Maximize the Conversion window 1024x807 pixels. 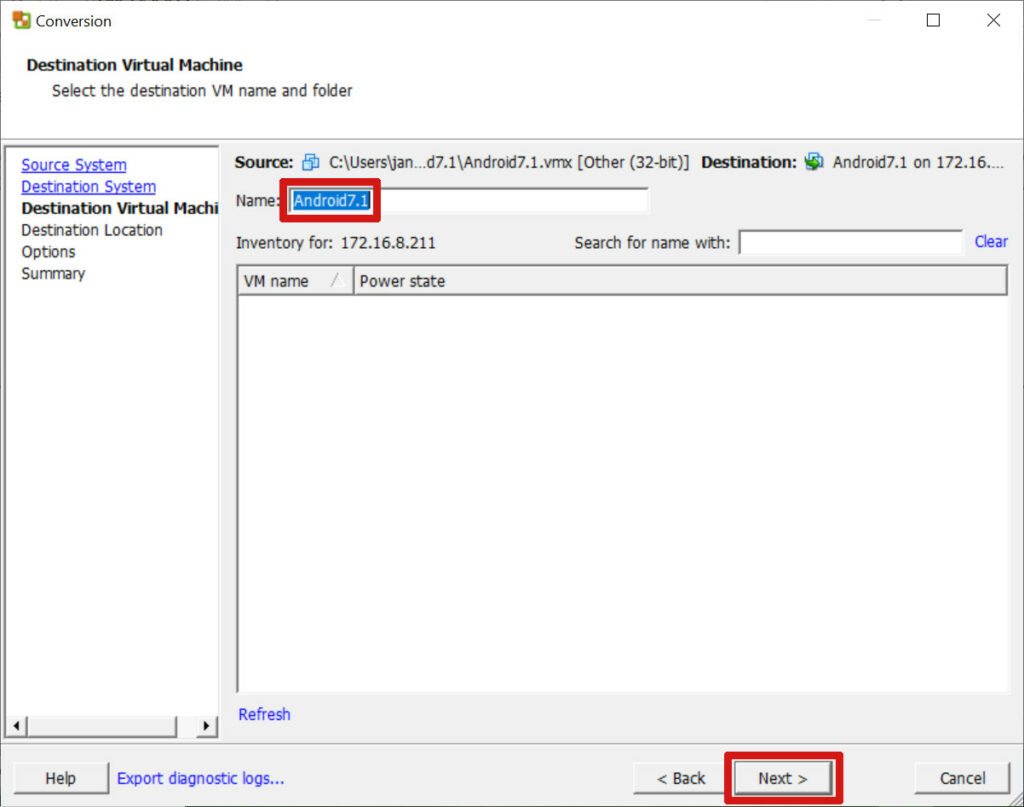point(934,20)
